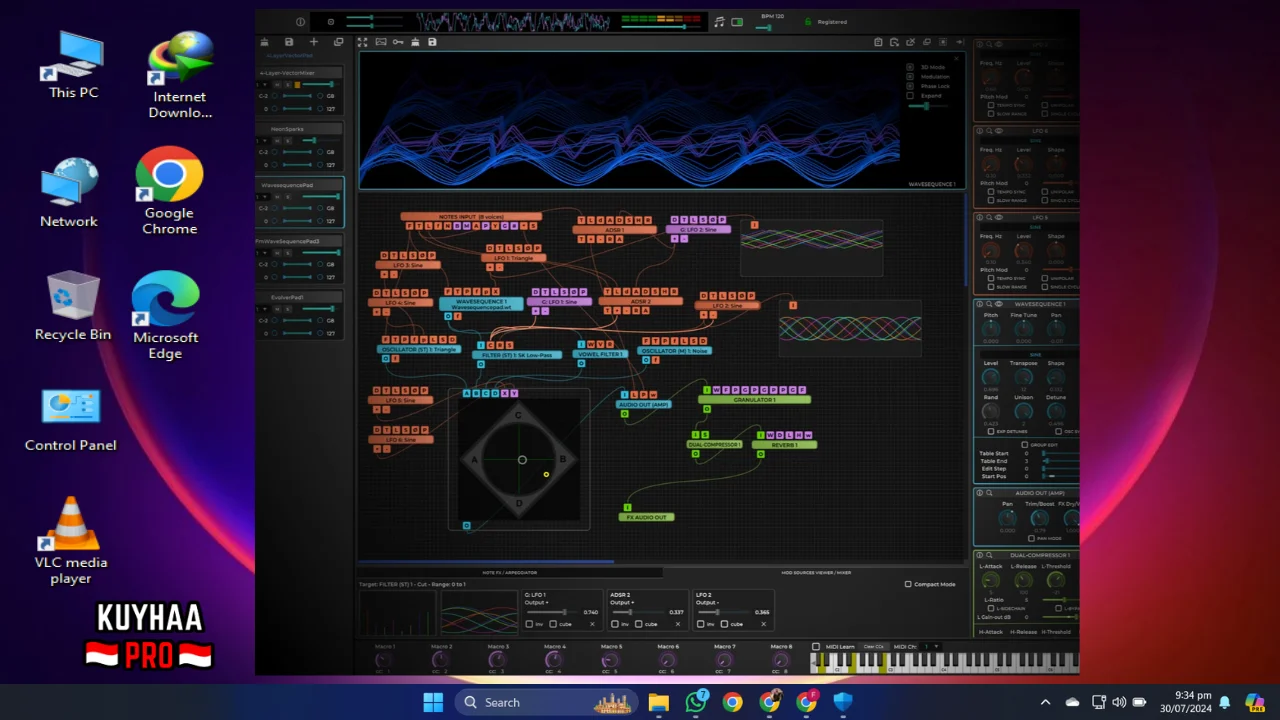Open the MIDI Ch dropdown
Image resolution: width=1280 pixels, height=720 pixels.
coord(931,646)
